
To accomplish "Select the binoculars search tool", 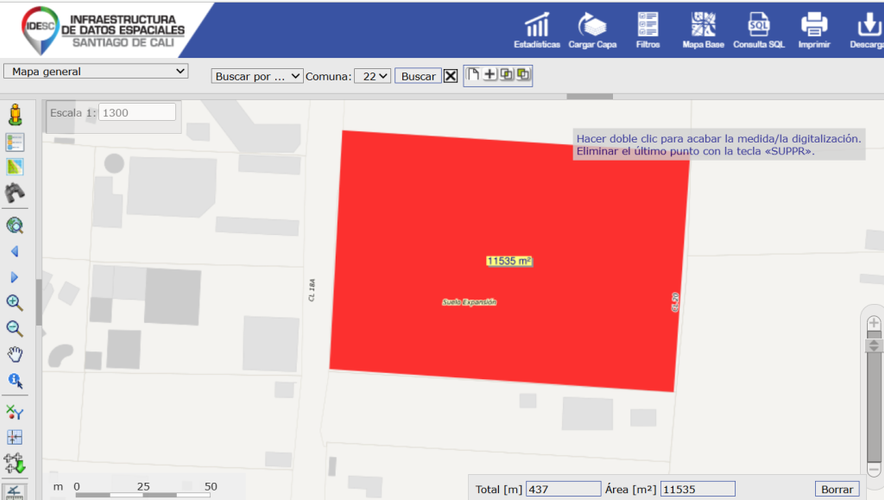I will [x=15, y=193].
